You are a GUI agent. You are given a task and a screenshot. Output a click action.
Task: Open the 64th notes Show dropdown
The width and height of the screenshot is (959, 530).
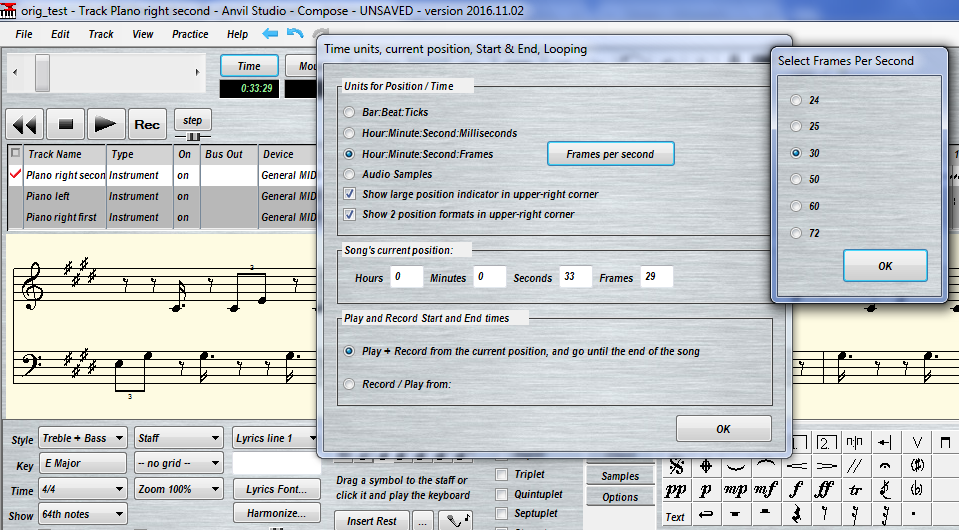83,514
